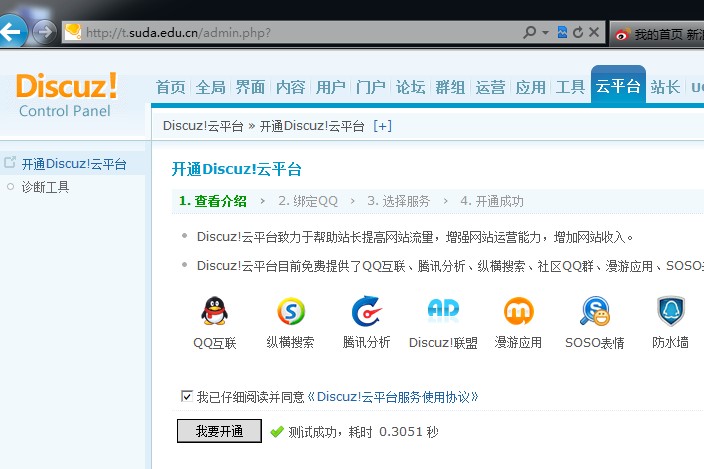704x469 pixels.
Task: Click the Discuz!联盟 label
Action: (x=443, y=343)
